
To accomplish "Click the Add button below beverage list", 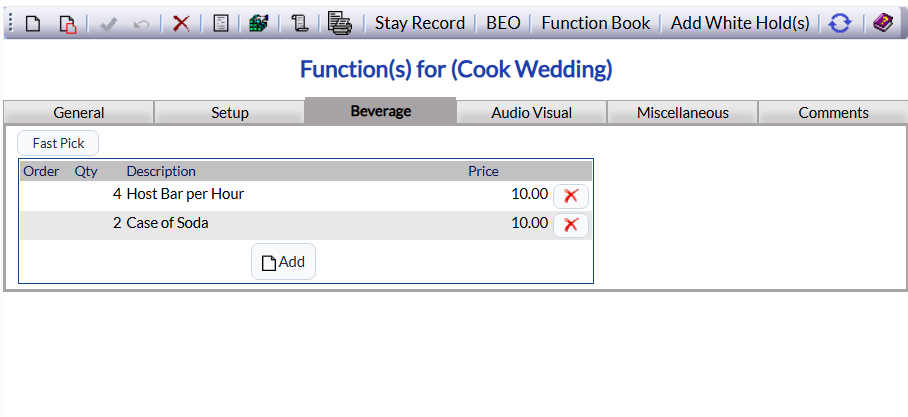I will [x=283, y=262].
